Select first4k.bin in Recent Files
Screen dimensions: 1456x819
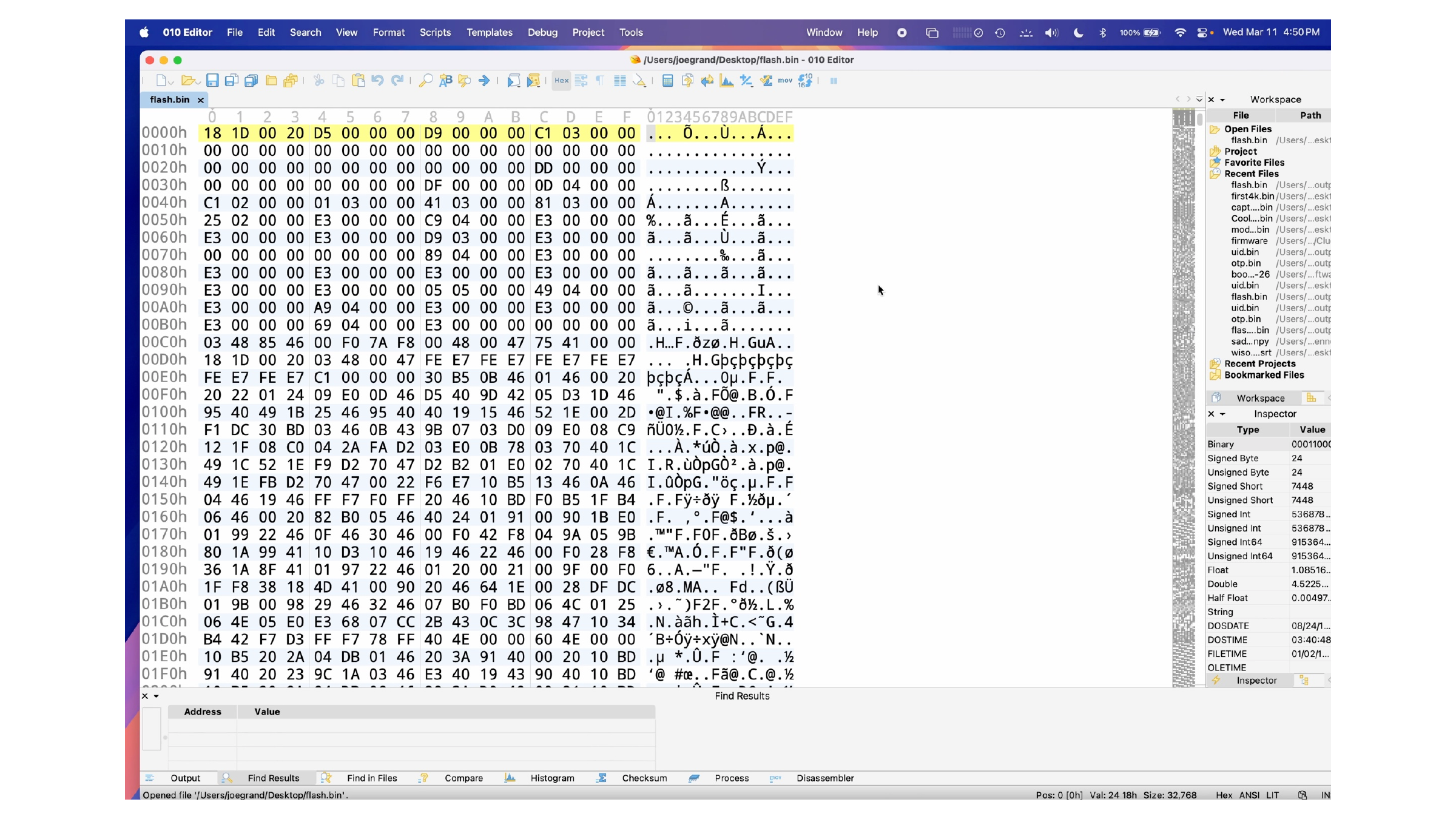1252,196
